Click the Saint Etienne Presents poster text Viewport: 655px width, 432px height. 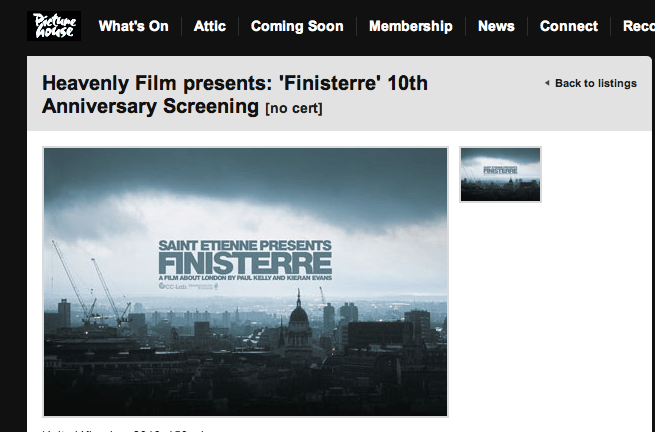pos(245,245)
